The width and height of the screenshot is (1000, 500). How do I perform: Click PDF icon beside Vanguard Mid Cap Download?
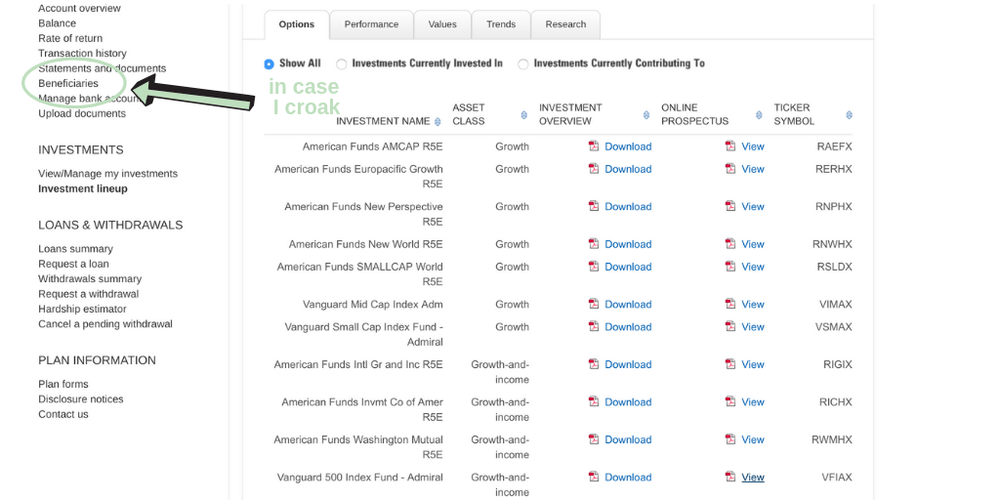(594, 304)
